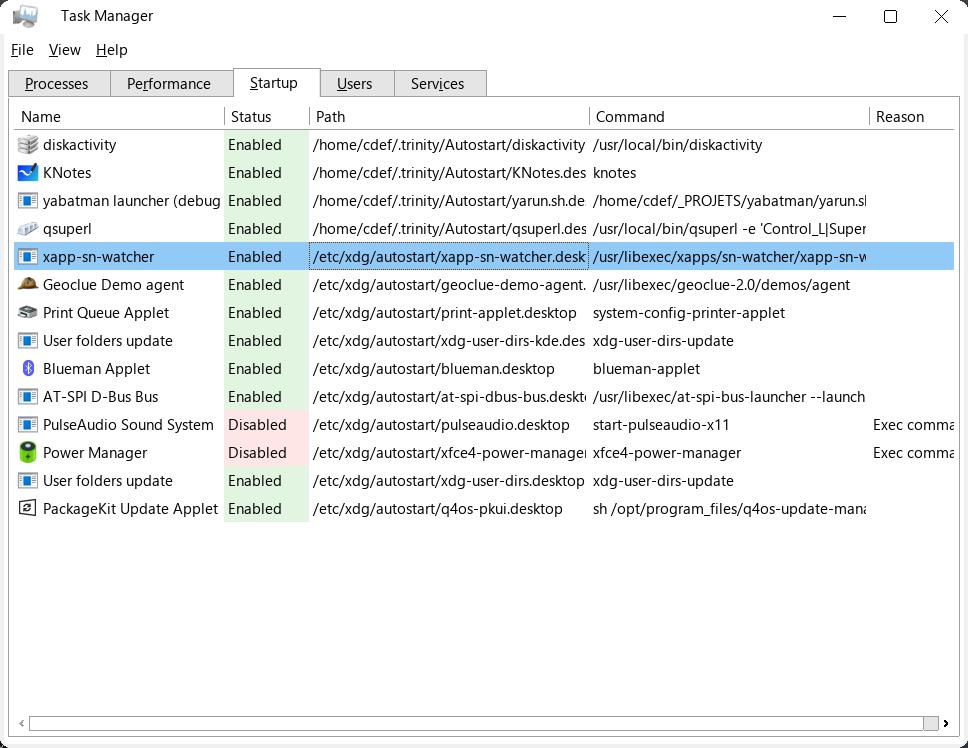Select the Blueman Applet name
Screen dimensions: 968x748
tap(97, 368)
